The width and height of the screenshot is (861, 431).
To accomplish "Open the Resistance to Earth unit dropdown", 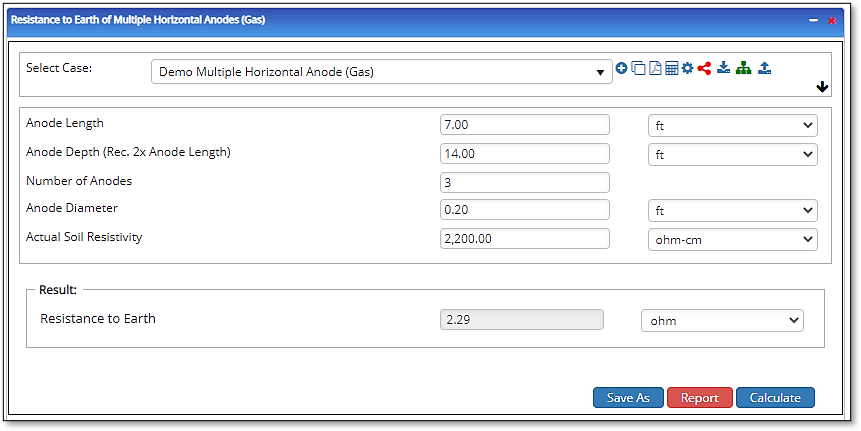I will pos(721,320).
